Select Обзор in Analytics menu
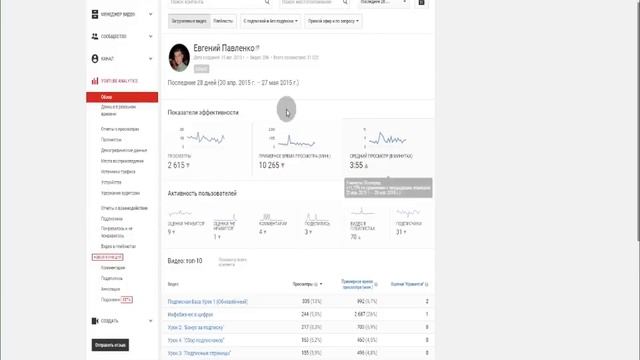Image resolution: width=640 pixels, height=360 pixels. 122,97
